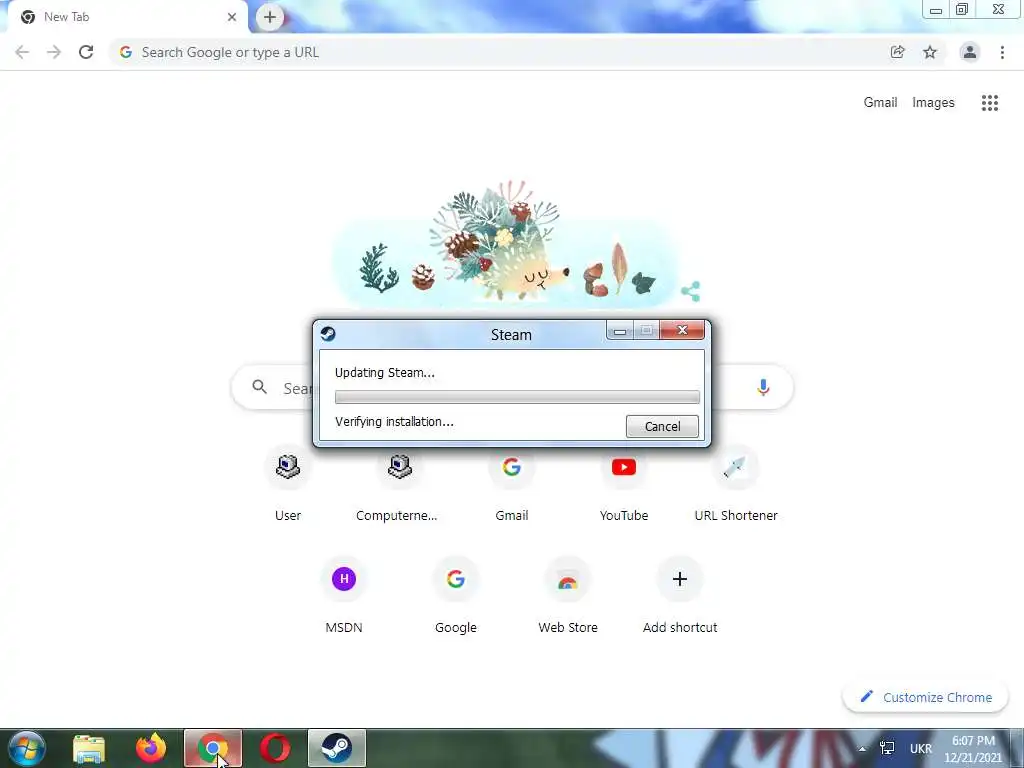Open the Google shortcut tile
Viewport: 1024px width, 768px height.
(x=456, y=596)
